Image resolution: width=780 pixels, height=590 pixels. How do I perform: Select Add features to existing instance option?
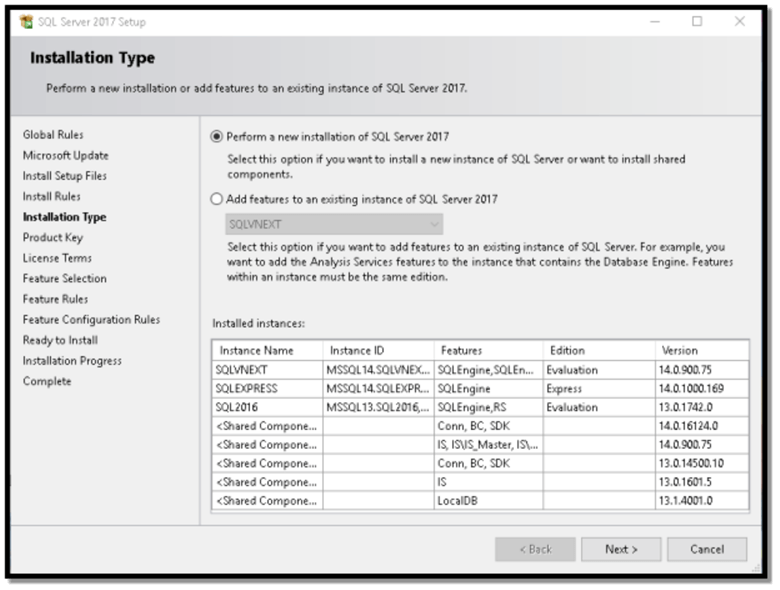tap(216, 199)
